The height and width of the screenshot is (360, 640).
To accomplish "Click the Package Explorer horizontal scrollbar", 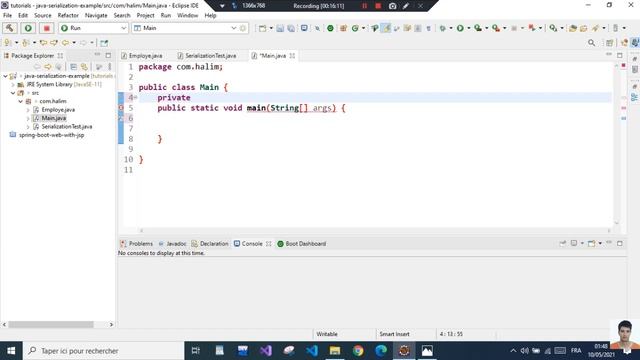I will 51,324.
